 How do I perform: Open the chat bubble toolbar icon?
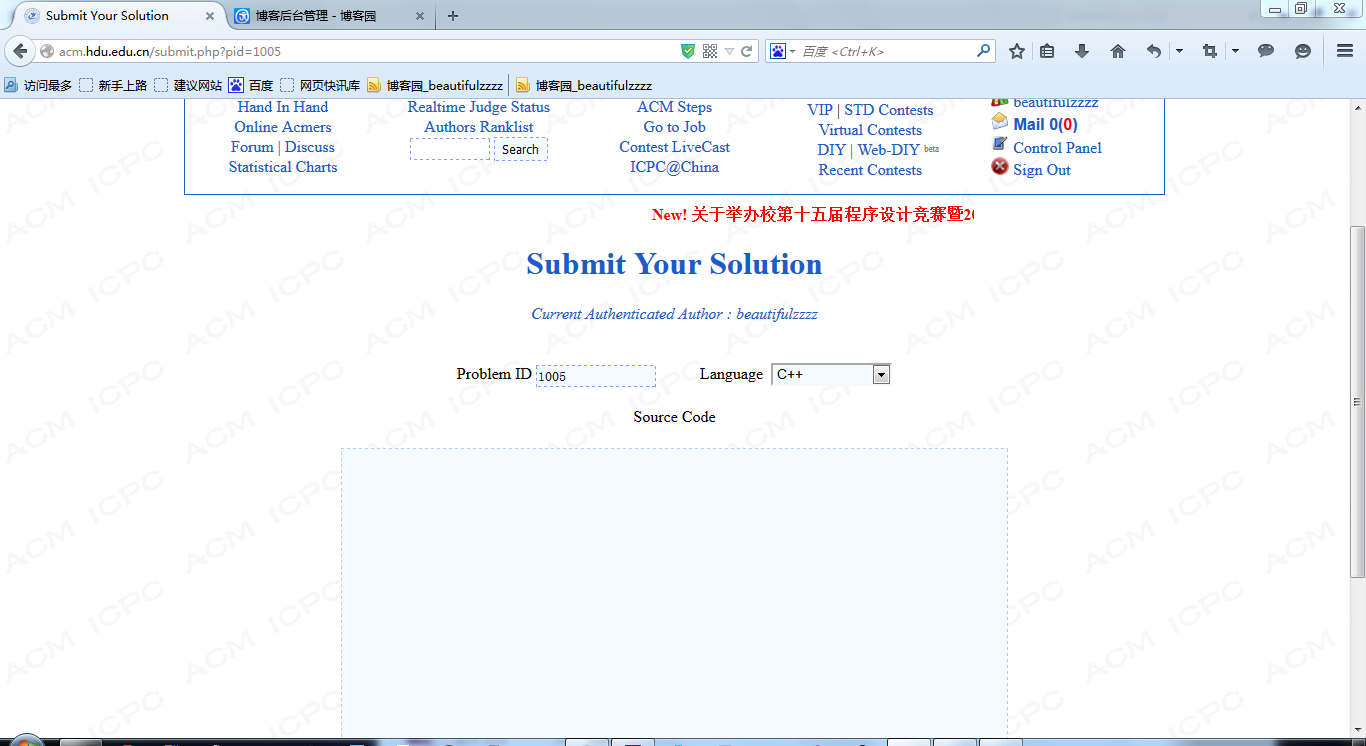[x=1266, y=51]
